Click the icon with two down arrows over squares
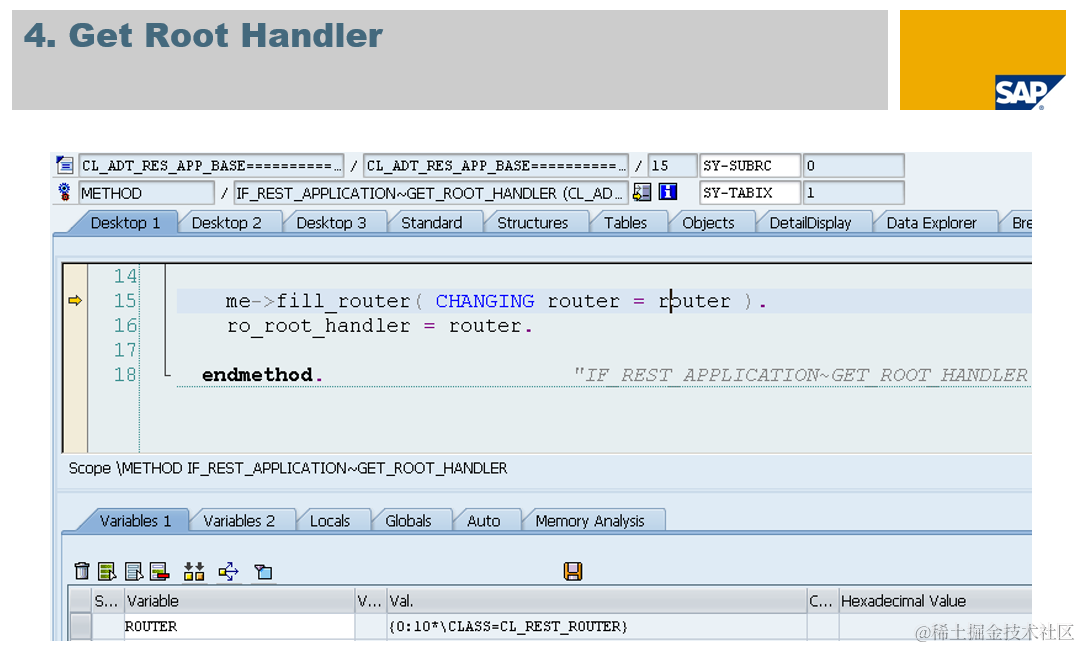 pos(194,571)
